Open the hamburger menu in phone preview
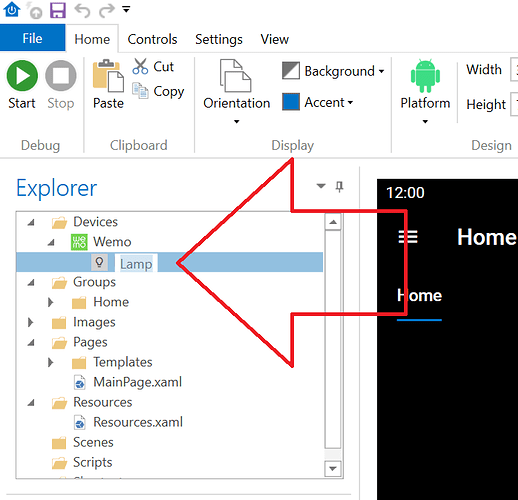 (408, 237)
